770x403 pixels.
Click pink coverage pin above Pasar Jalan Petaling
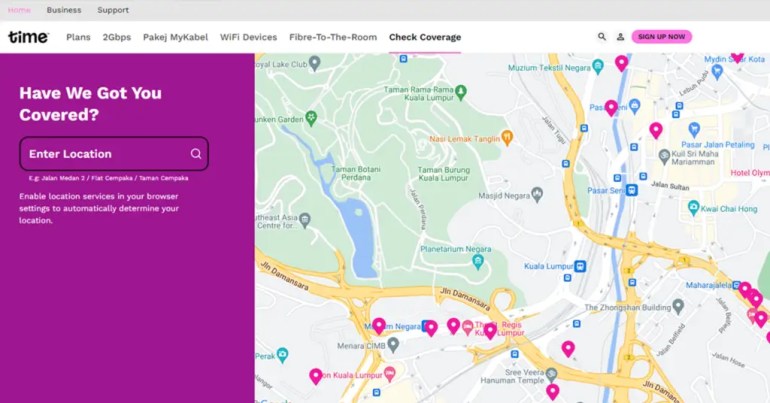656,131
